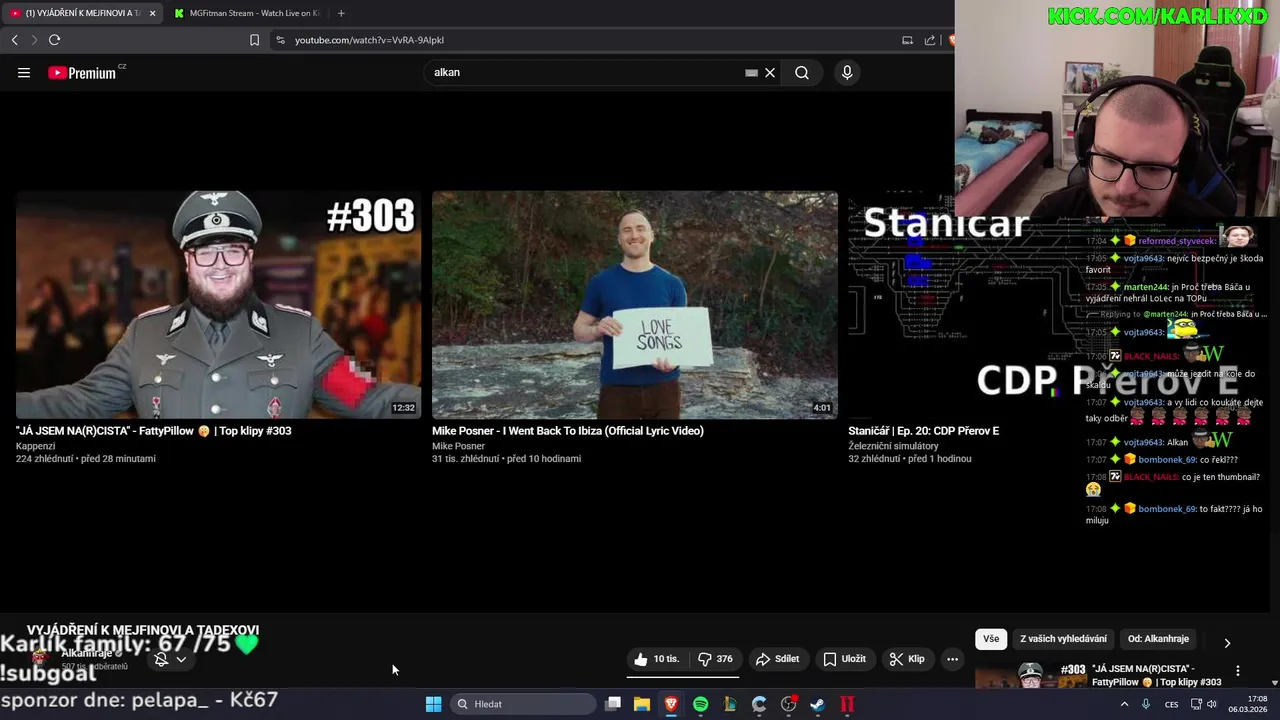Viewport: 1280px width, 720px height.
Task: Launch File Explorer from taskbar
Action: [x=642, y=704]
